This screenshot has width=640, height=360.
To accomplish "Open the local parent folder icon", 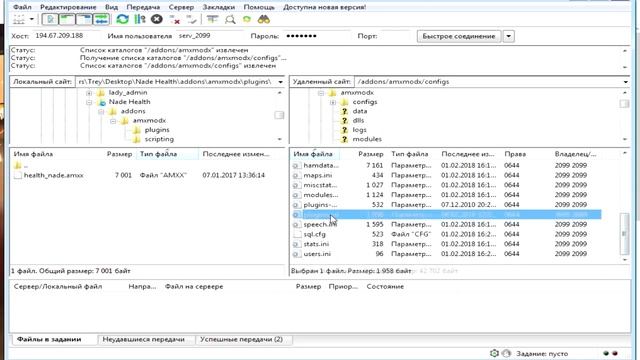I will pyautogui.click(x=18, y=165).
